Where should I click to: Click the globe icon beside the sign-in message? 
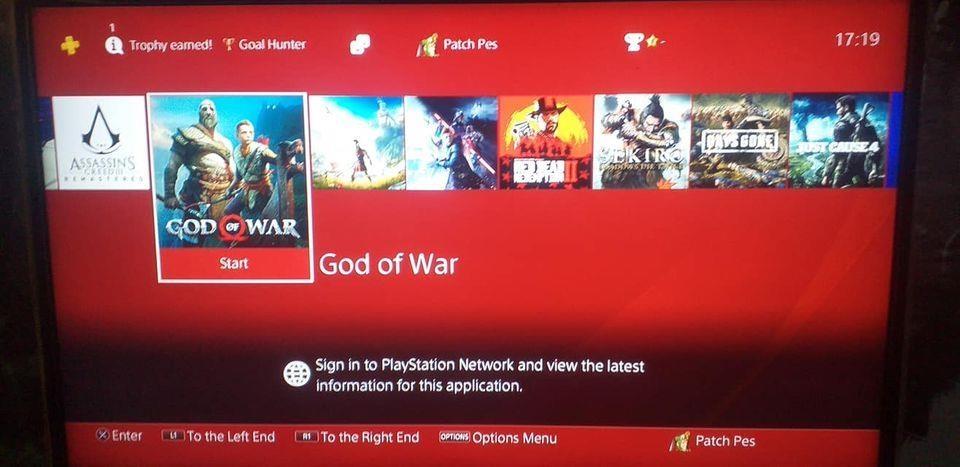[x=297, y=374]
